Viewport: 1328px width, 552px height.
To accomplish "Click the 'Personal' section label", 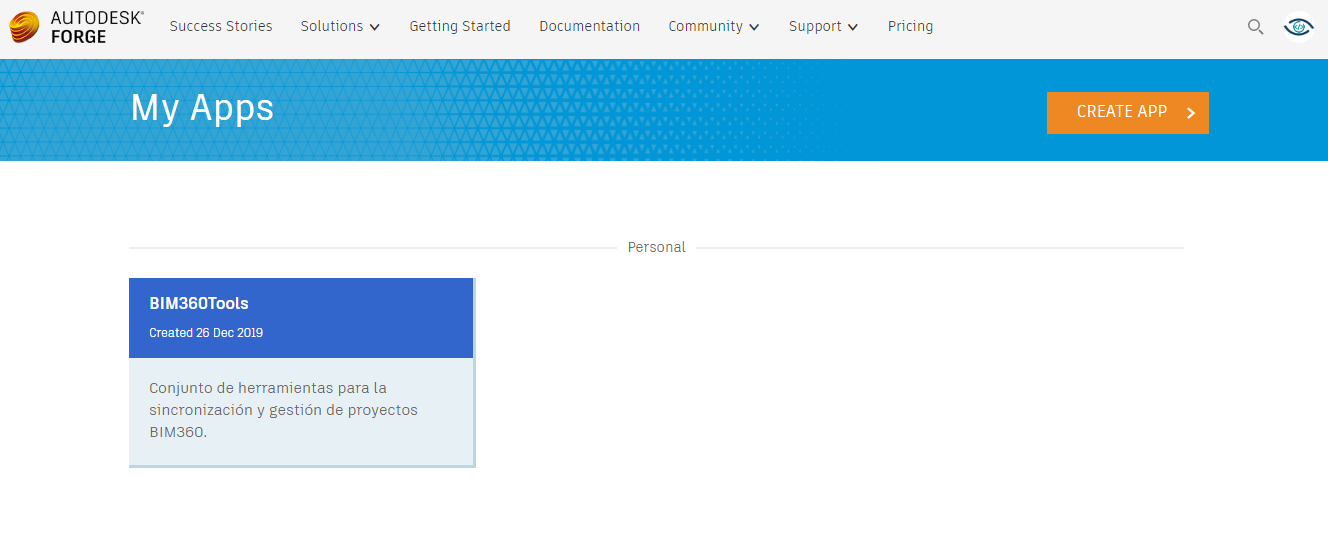I will click(x=656, y=247).
